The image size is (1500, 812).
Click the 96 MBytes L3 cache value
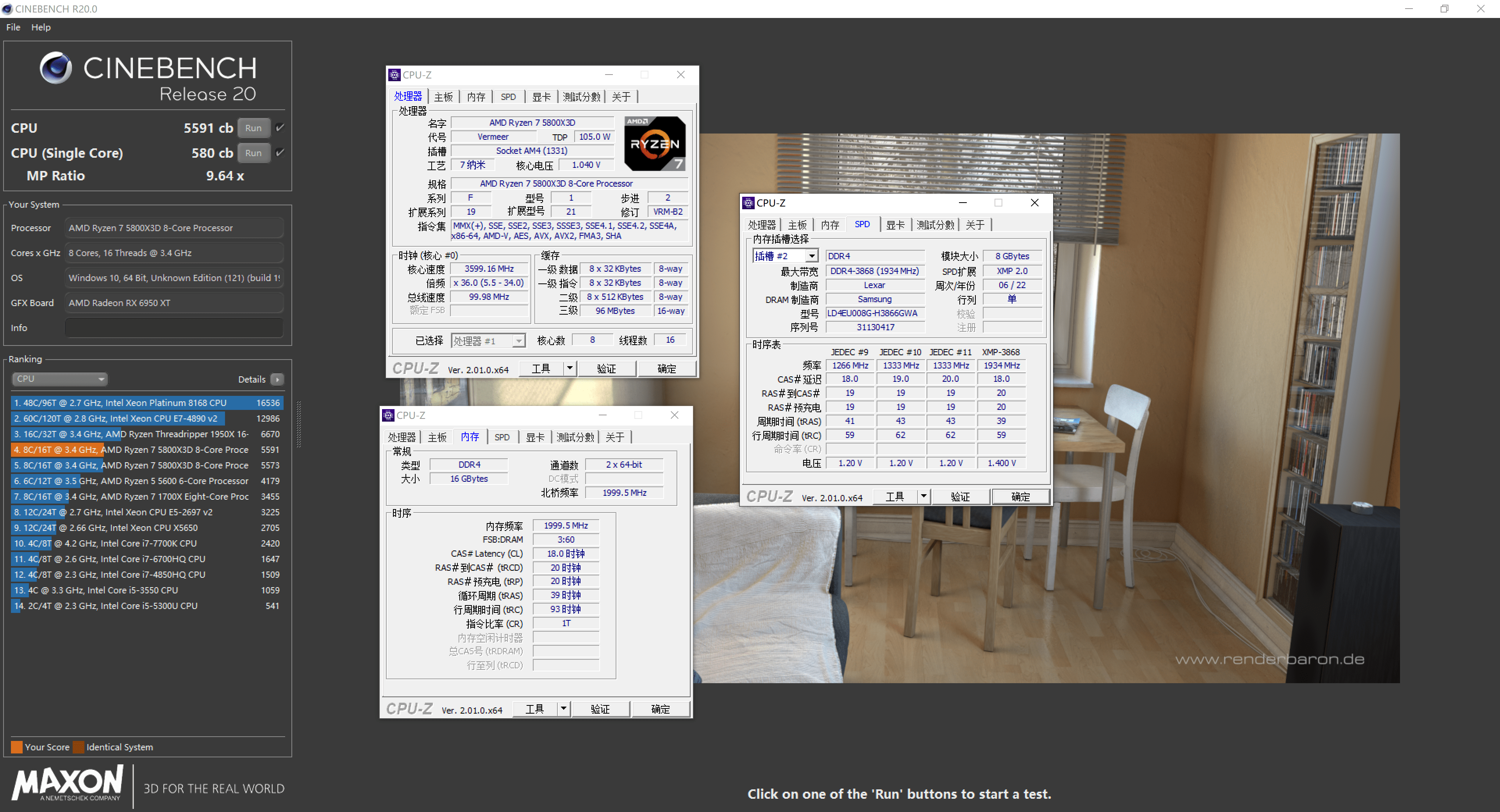pyautogui.click(x=615, y=311)
